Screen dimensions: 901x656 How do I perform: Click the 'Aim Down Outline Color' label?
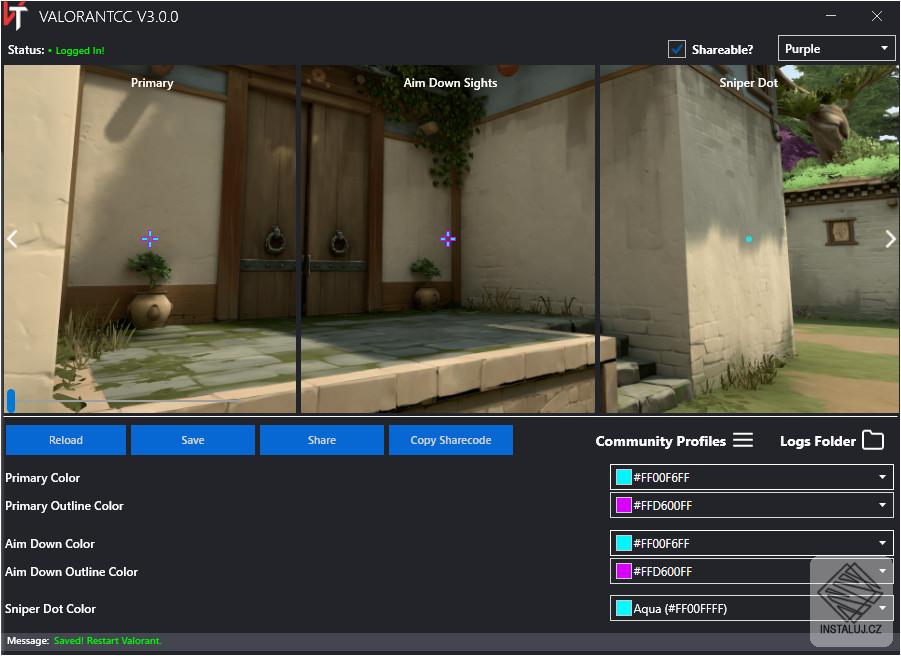(72, 572)
